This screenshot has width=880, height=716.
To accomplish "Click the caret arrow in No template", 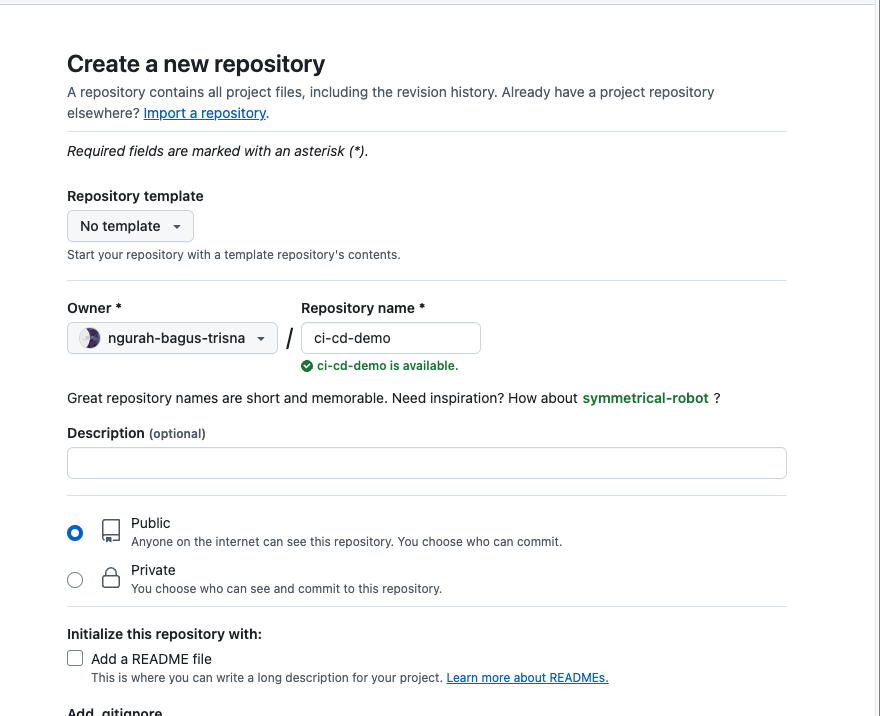I will (177, 227).
